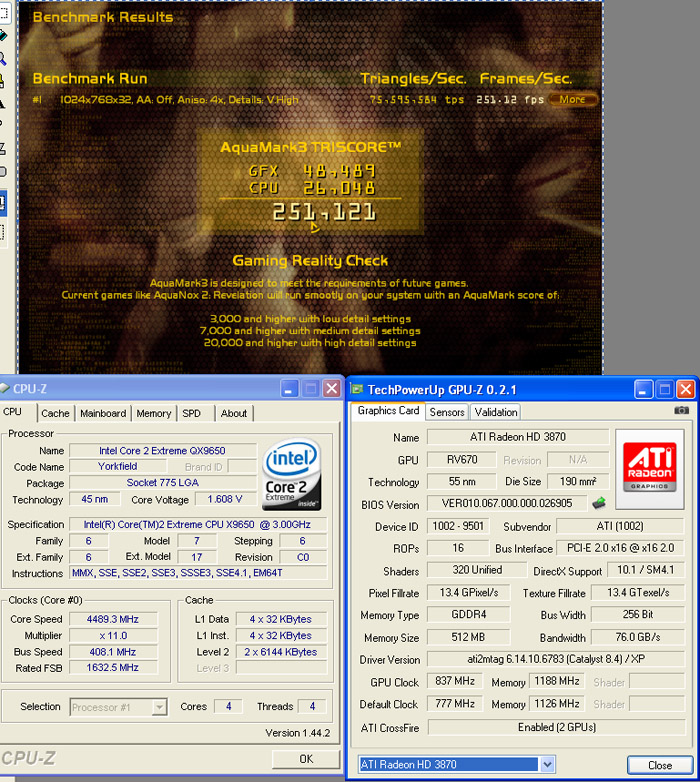This screenshot has width=700, height=782.
Task: Click the instructions list starting with 'MMX, SSE'
Action: pos(198,573)
